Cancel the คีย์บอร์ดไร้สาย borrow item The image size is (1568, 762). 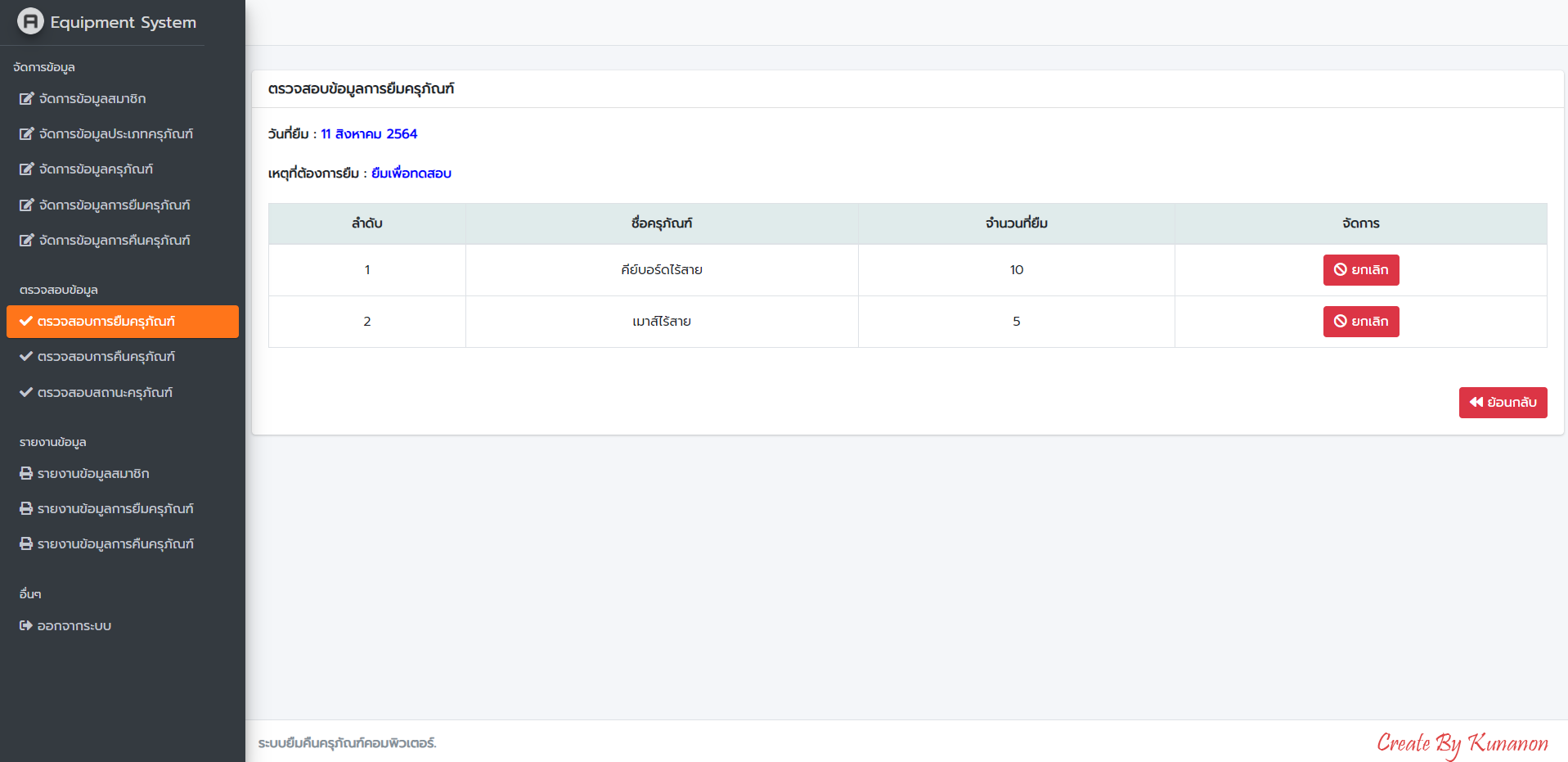tap(1360, 270)
